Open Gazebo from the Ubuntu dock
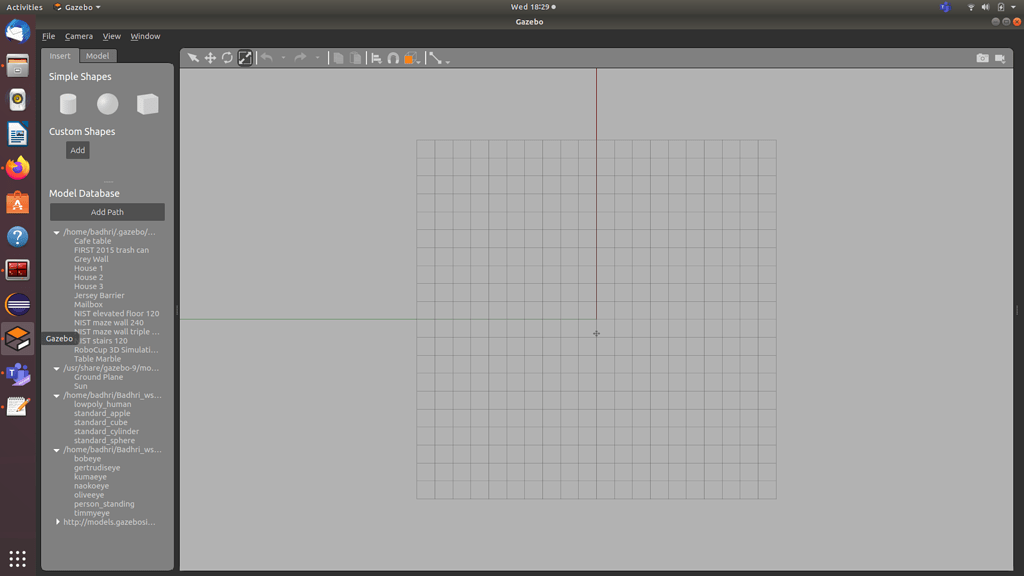This screenshot has height=576, width=1024. coord(15,338)
